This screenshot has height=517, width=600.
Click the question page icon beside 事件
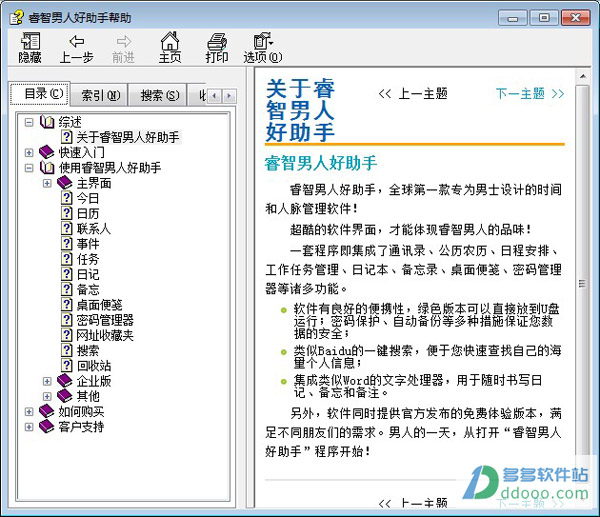pyautogui.click(x=67, y=243)
